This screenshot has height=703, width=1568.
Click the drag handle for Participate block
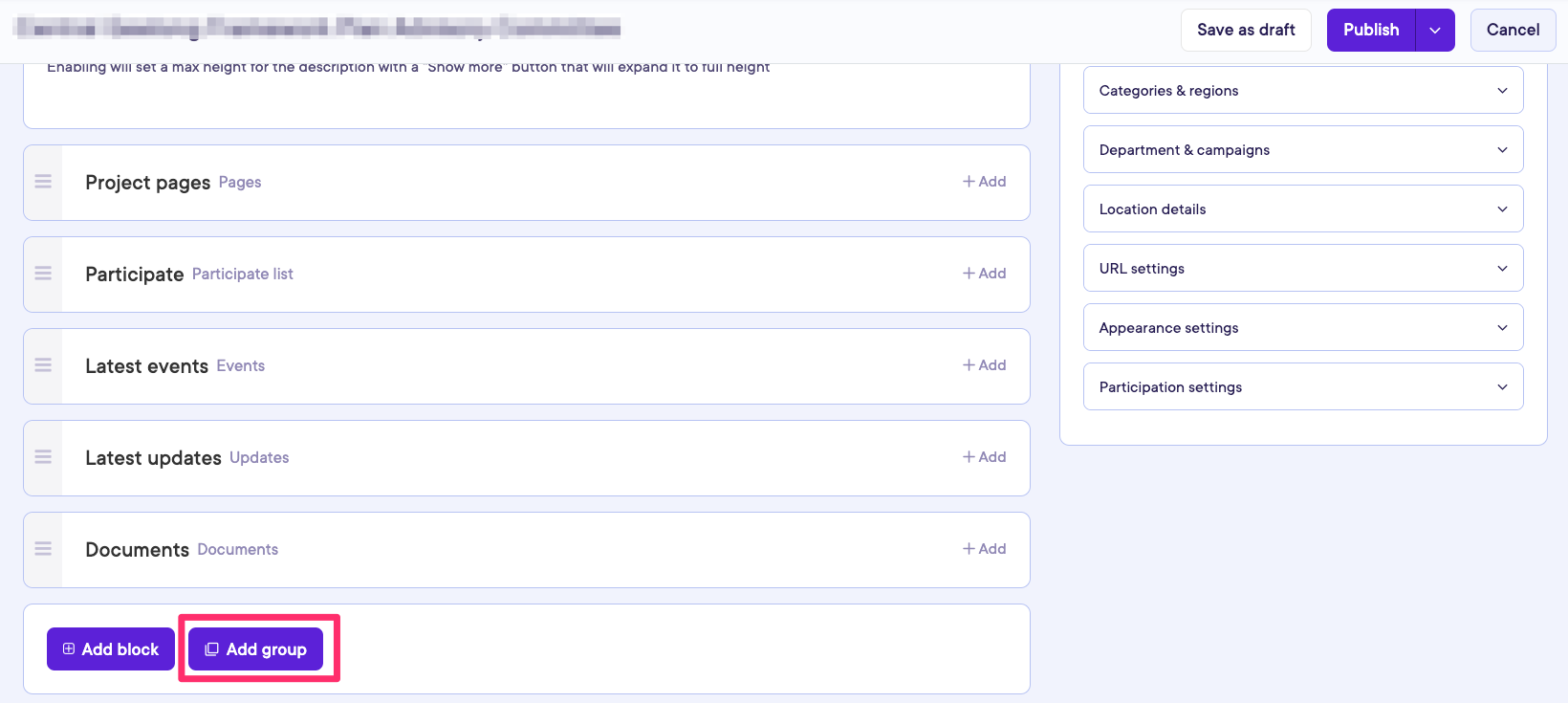point(43,274)
